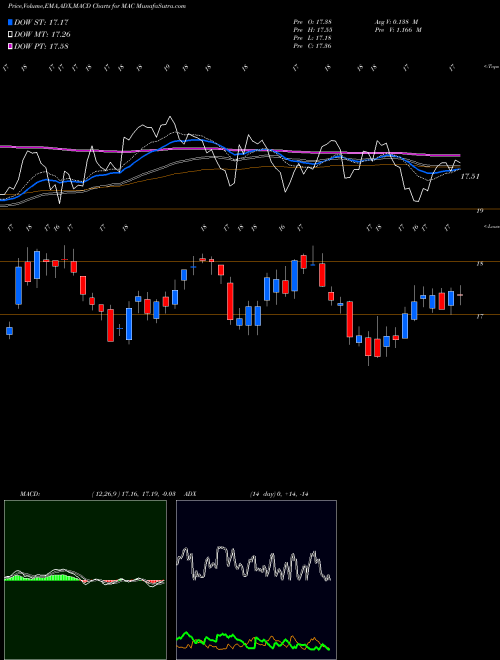Click inside the green MACD histogram panel
Viewport: 500px width, 660px height.
tap(85, 580)
